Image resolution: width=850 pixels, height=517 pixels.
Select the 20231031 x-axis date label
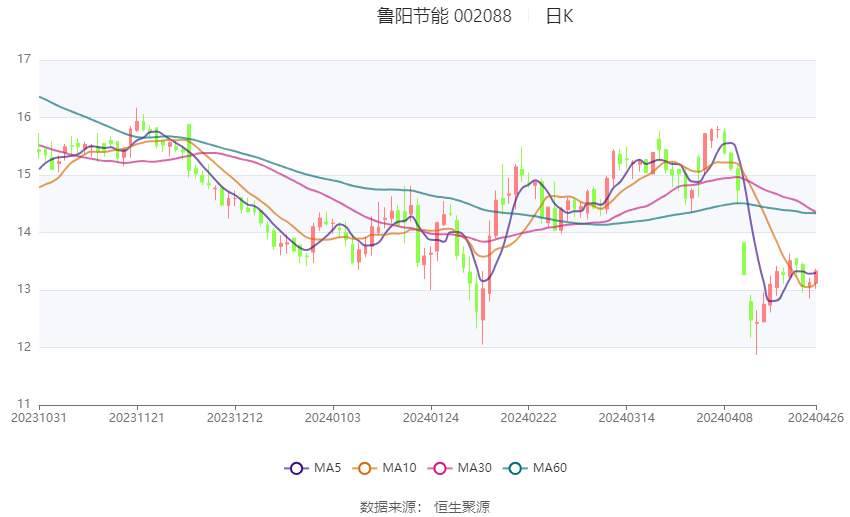tap(39, 418)
